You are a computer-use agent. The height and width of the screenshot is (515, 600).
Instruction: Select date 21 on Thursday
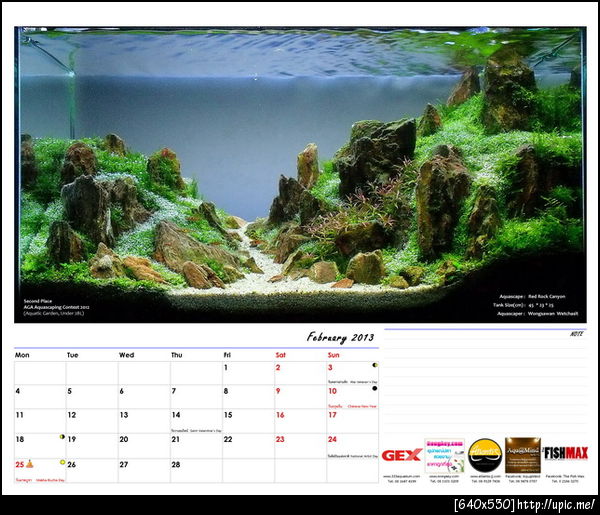click(176, 439)
